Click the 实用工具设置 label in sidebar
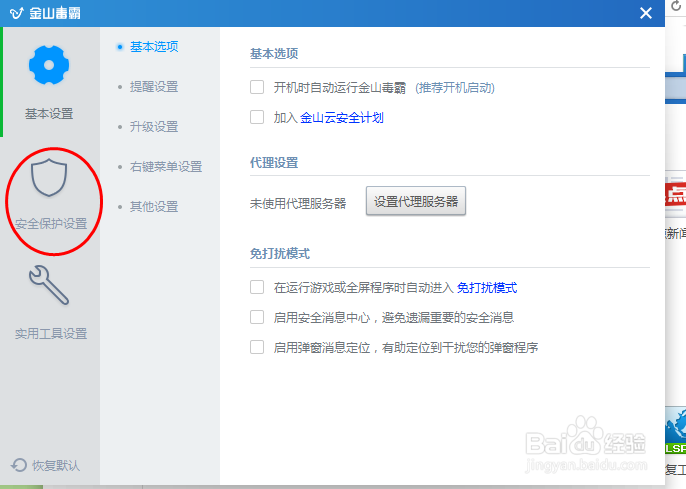 51,334
